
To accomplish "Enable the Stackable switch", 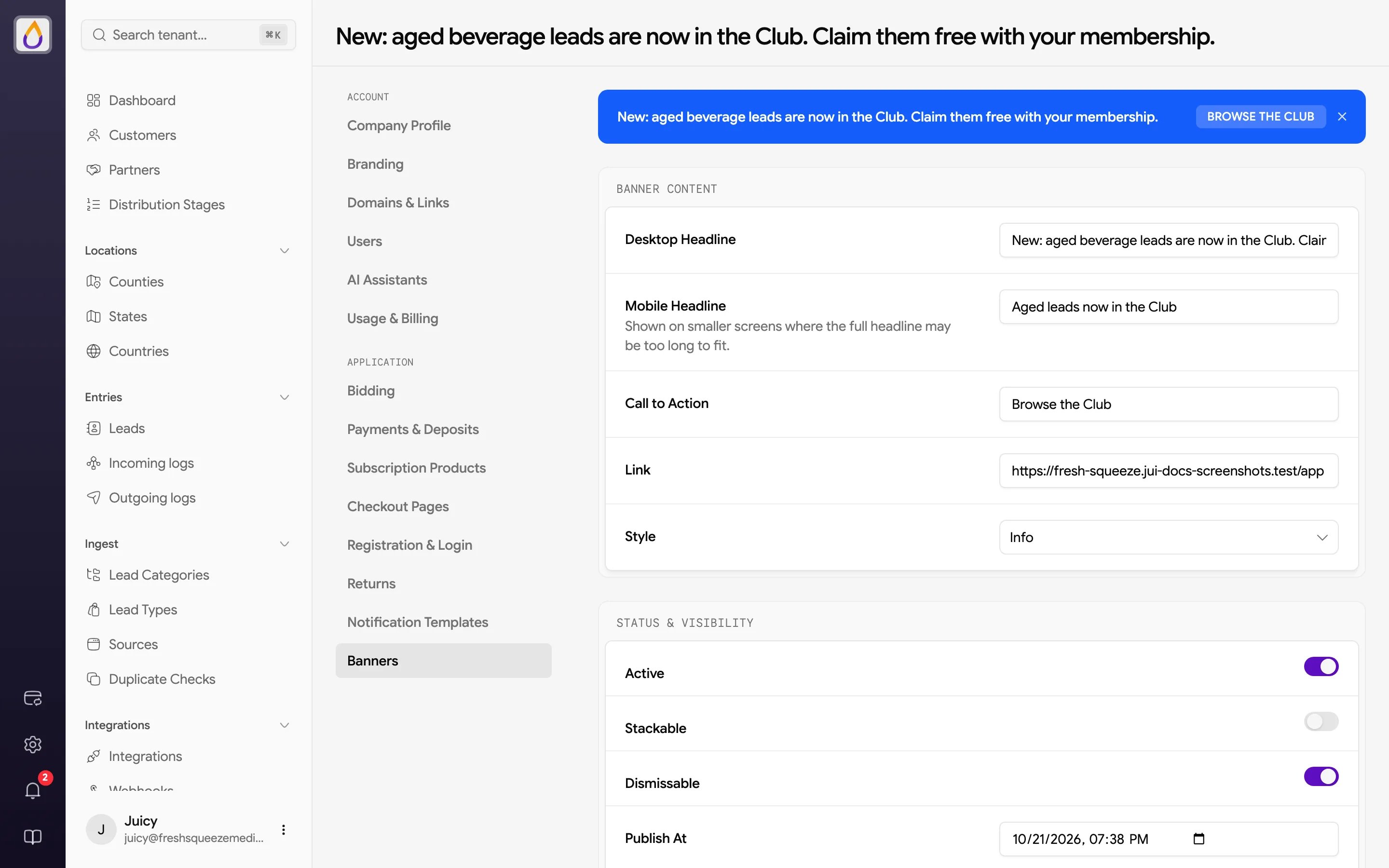I will (x=1321, y=721).
